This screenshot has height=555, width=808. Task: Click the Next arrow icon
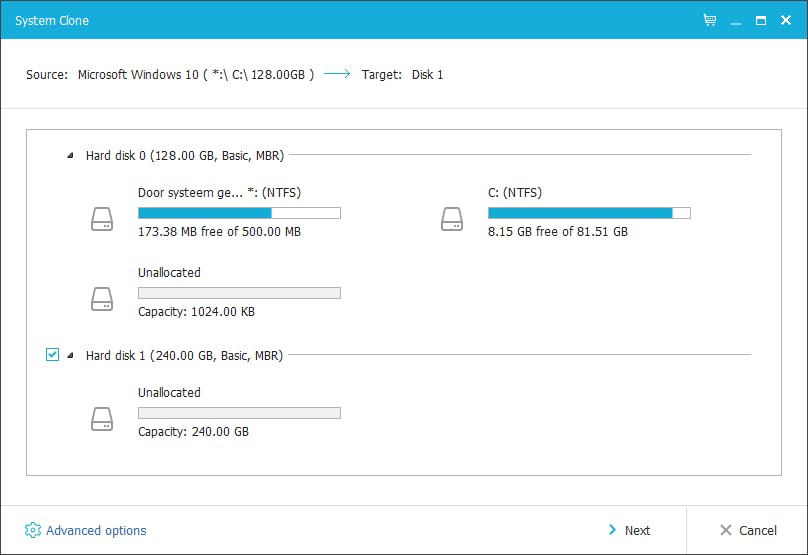pyautogui.click(x=612, y=530)
